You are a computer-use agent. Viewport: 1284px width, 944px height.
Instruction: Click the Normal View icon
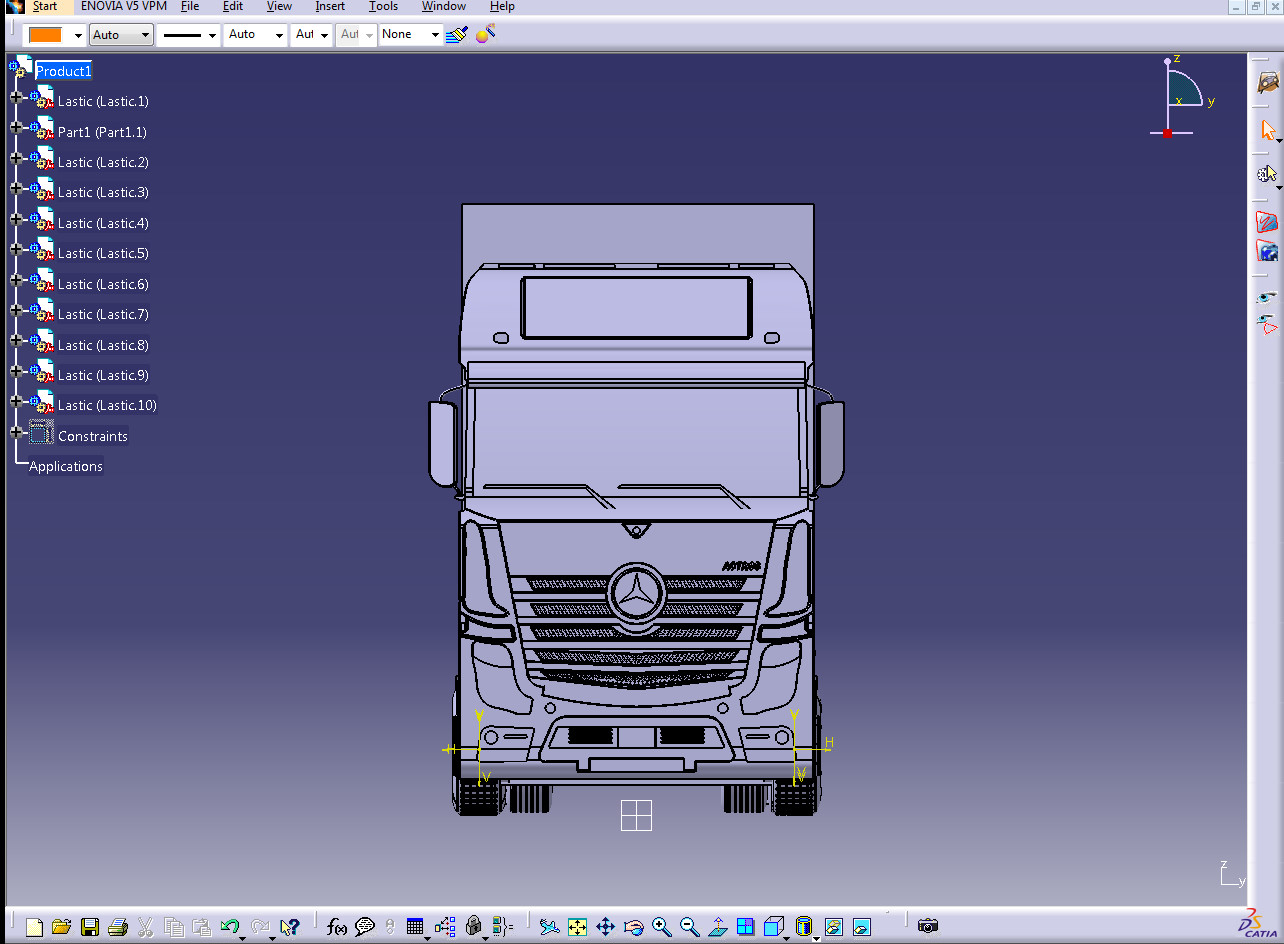pos(717,927)
